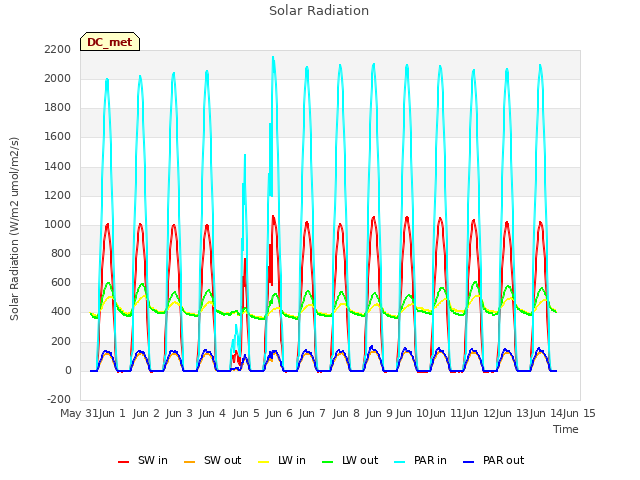Screen dimensions: 640x480
Task: Click the 1600 y-axis tick label
Action: tap(58, 136)
